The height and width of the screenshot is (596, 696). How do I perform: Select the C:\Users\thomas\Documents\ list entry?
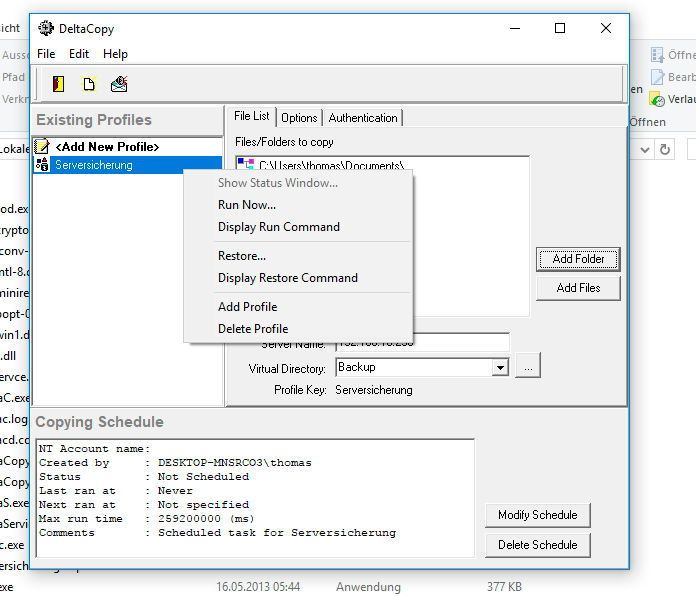(x=331, y=166)
